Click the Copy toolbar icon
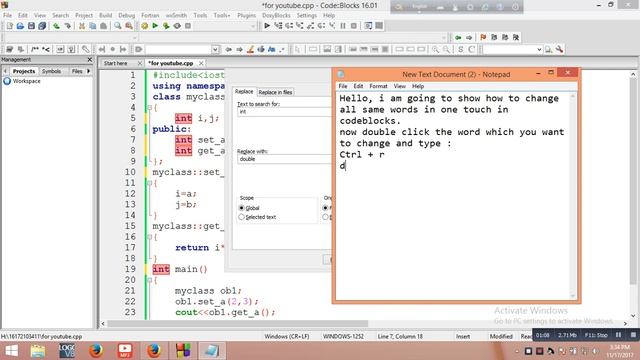Image resolution: width=640 pixels, height=360 pixels. (93, 26)
